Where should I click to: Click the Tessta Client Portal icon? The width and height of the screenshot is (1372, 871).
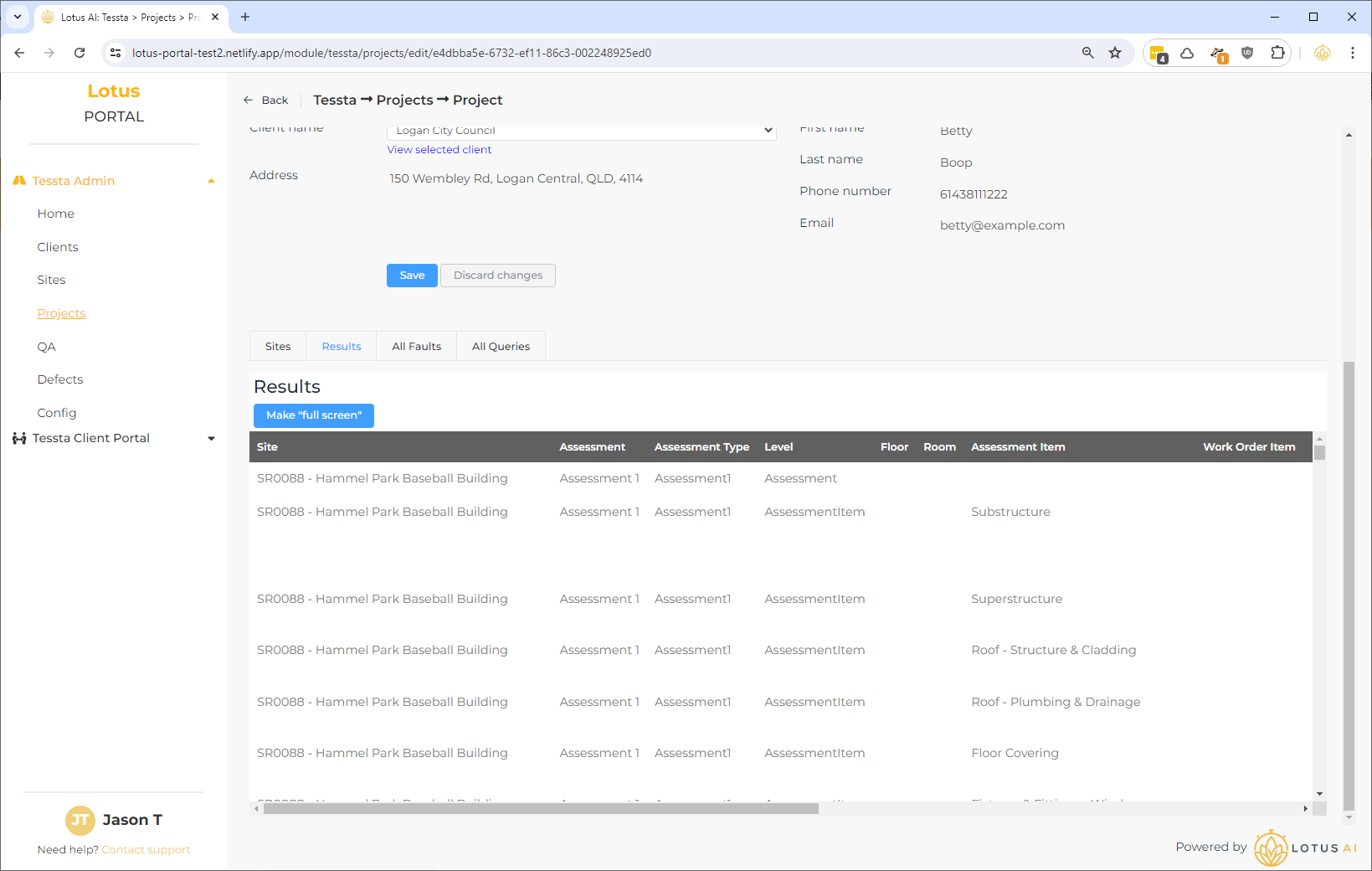(x=19, y=438)
